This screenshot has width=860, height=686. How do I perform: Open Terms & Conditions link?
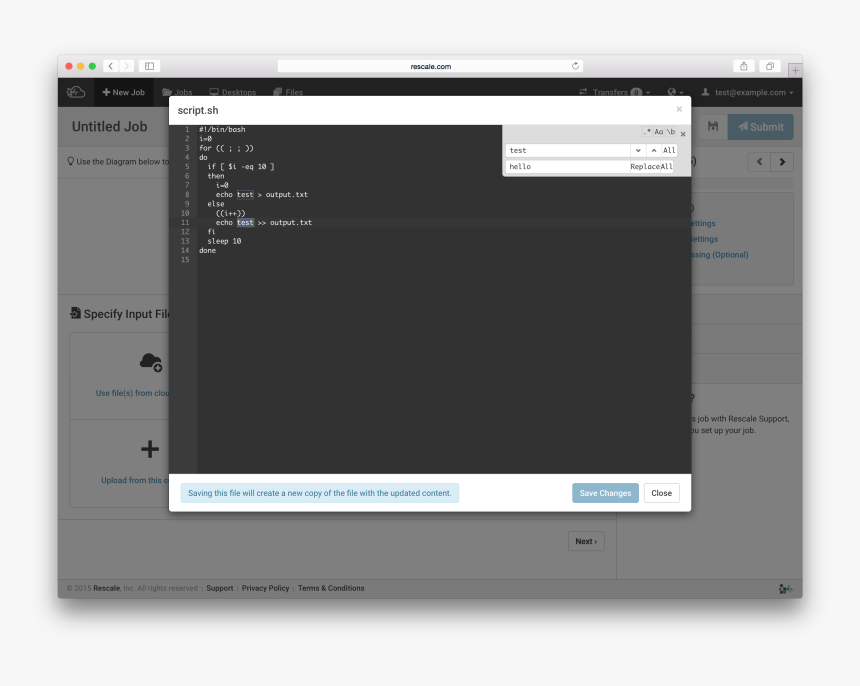point(331,588)
